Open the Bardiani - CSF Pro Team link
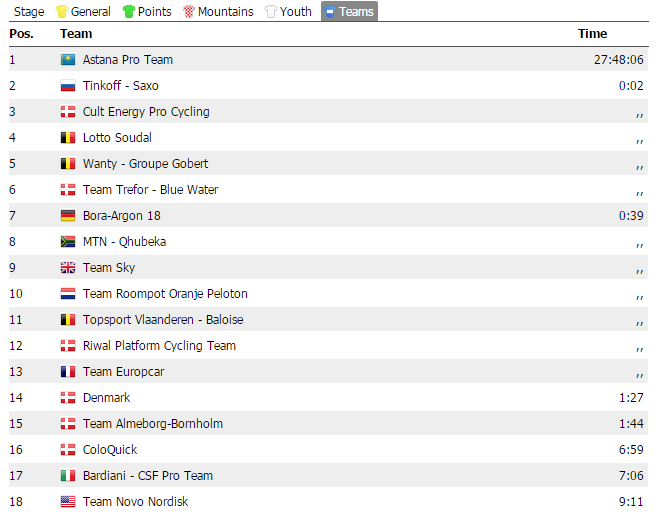The width and height of the screenshot is (664, 525). 148,476
